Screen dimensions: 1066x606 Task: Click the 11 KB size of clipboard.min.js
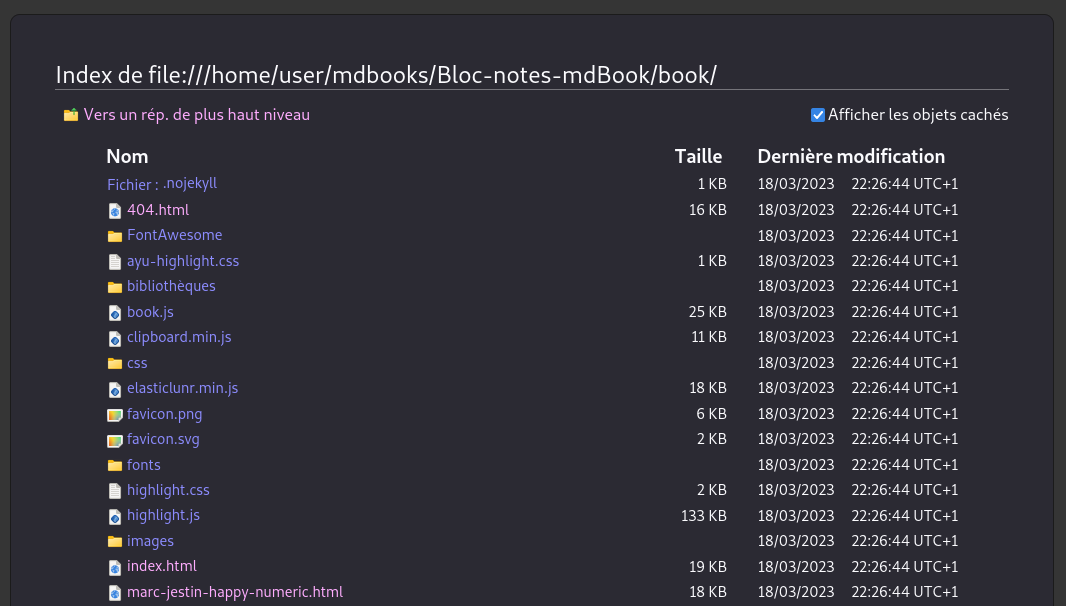point(709,337)
